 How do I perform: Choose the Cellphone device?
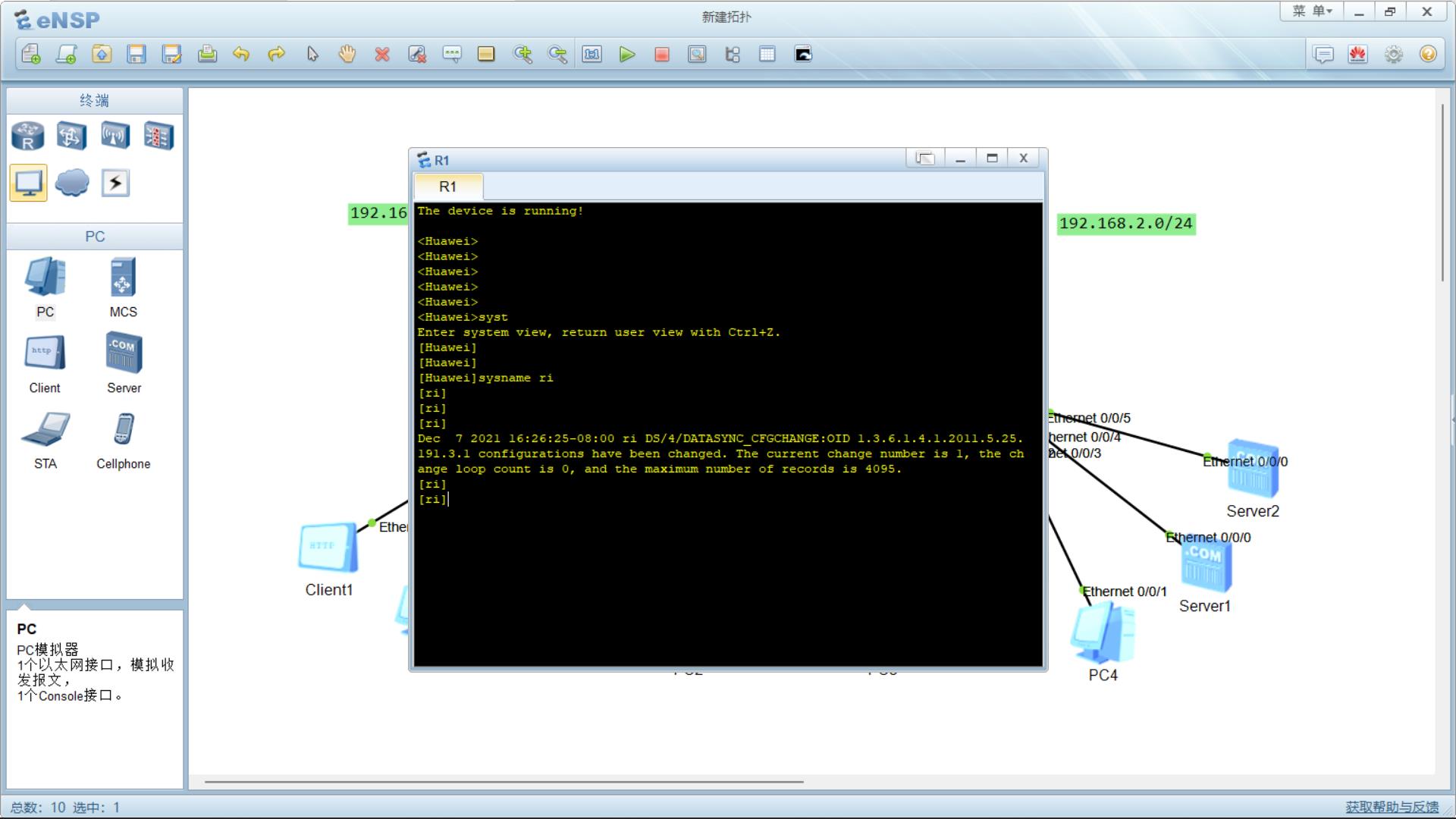coord(123,440)
